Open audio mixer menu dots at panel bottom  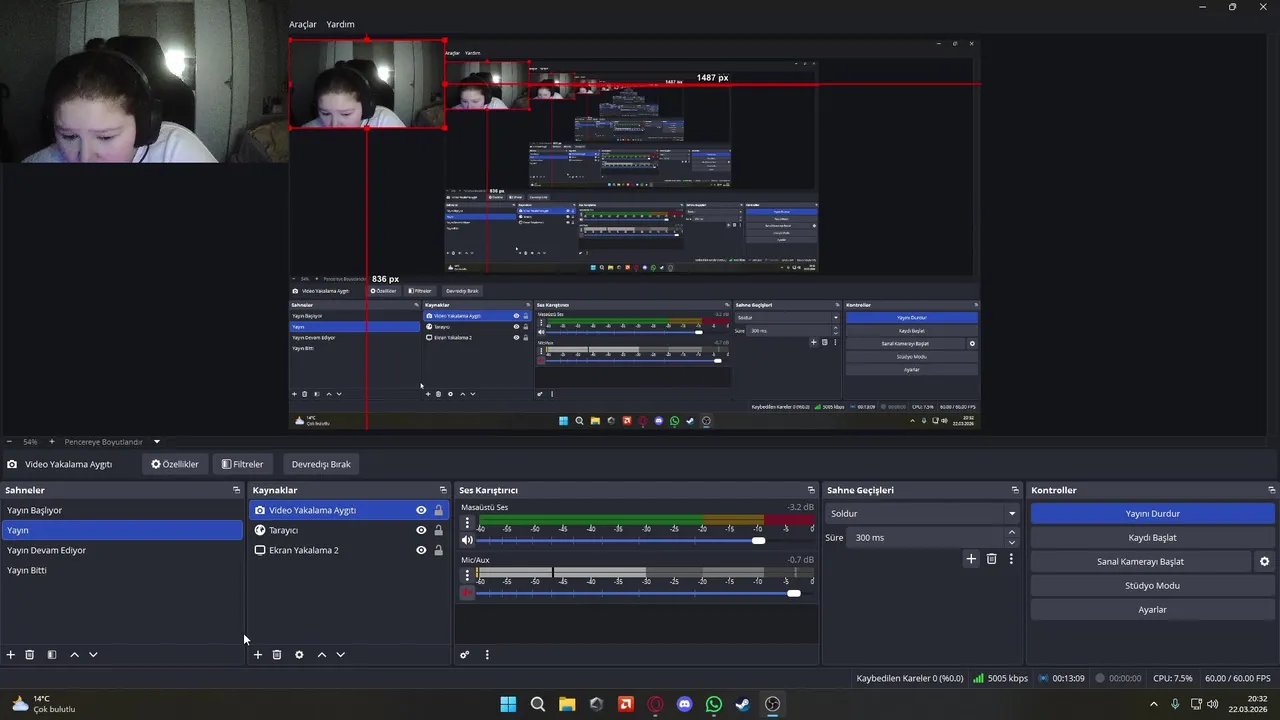tap(487, 655)
